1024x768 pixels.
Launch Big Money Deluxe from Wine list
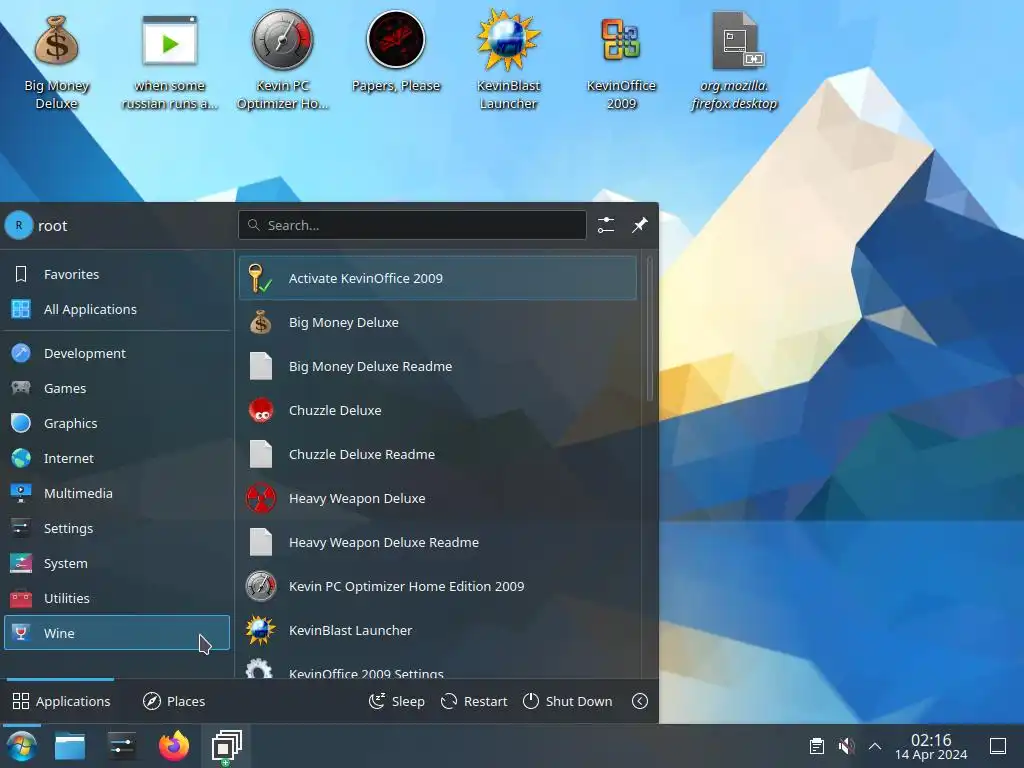click(x=438, y=323)
